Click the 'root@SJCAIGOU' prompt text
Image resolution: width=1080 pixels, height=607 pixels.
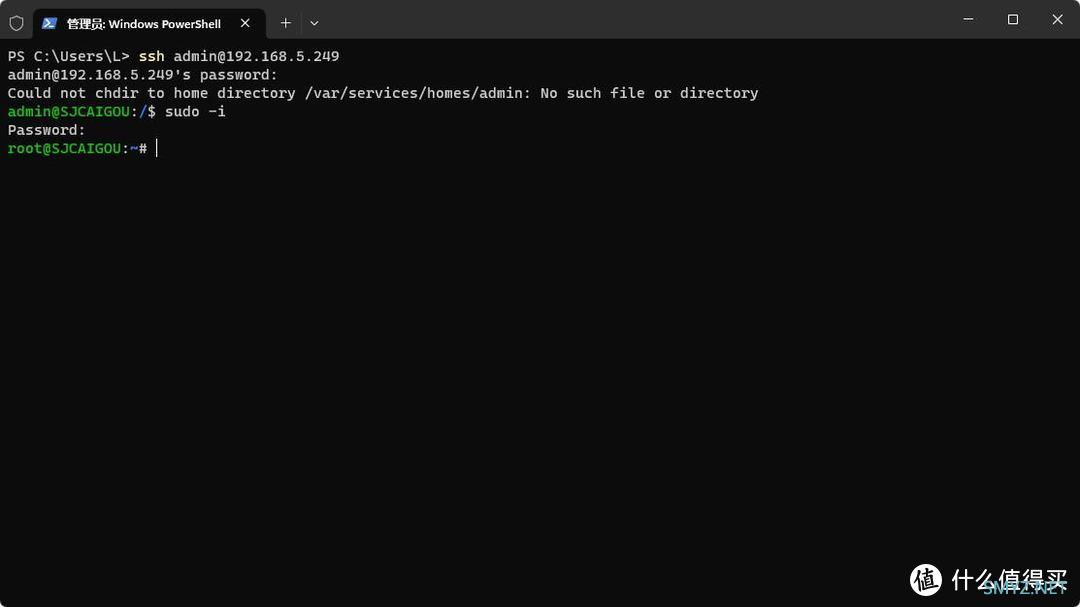coord(64,149)
